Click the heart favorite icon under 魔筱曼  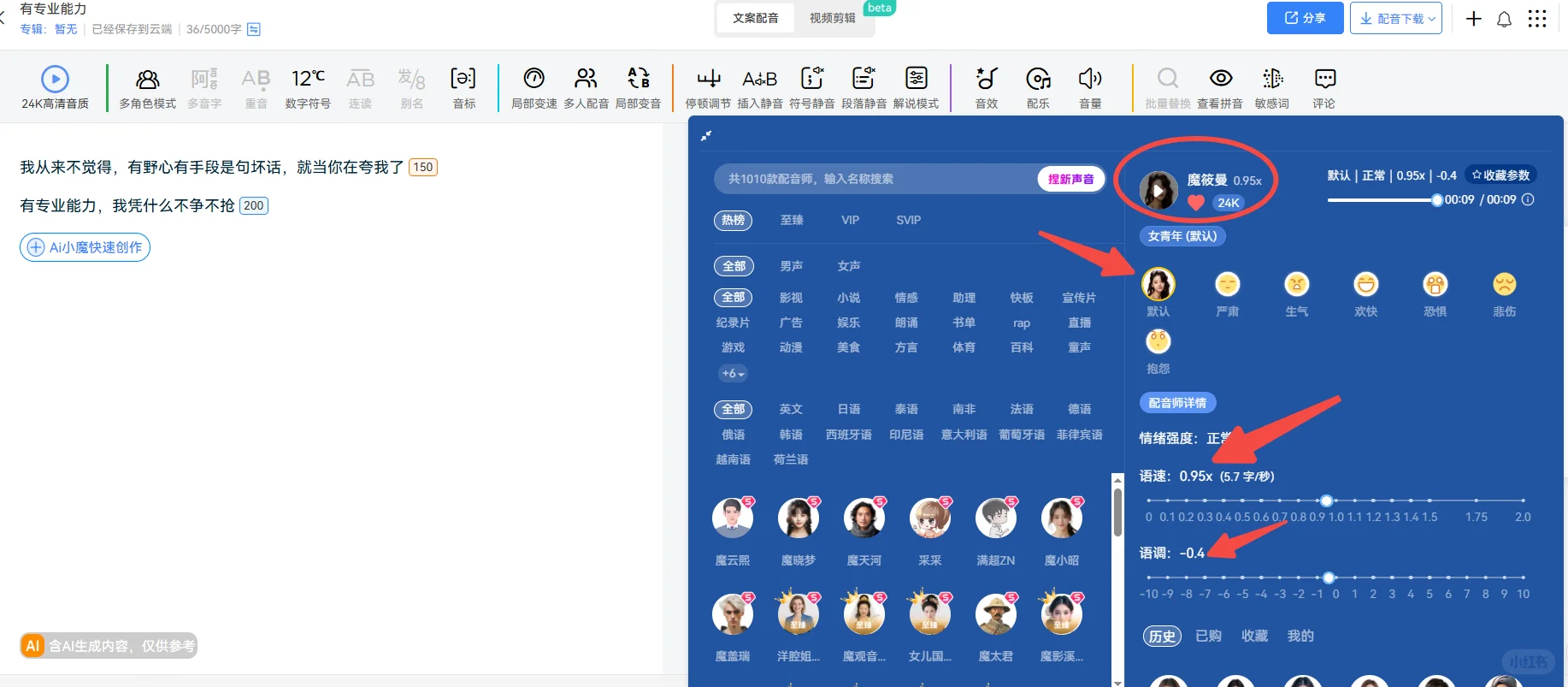tap(1196, 203)
